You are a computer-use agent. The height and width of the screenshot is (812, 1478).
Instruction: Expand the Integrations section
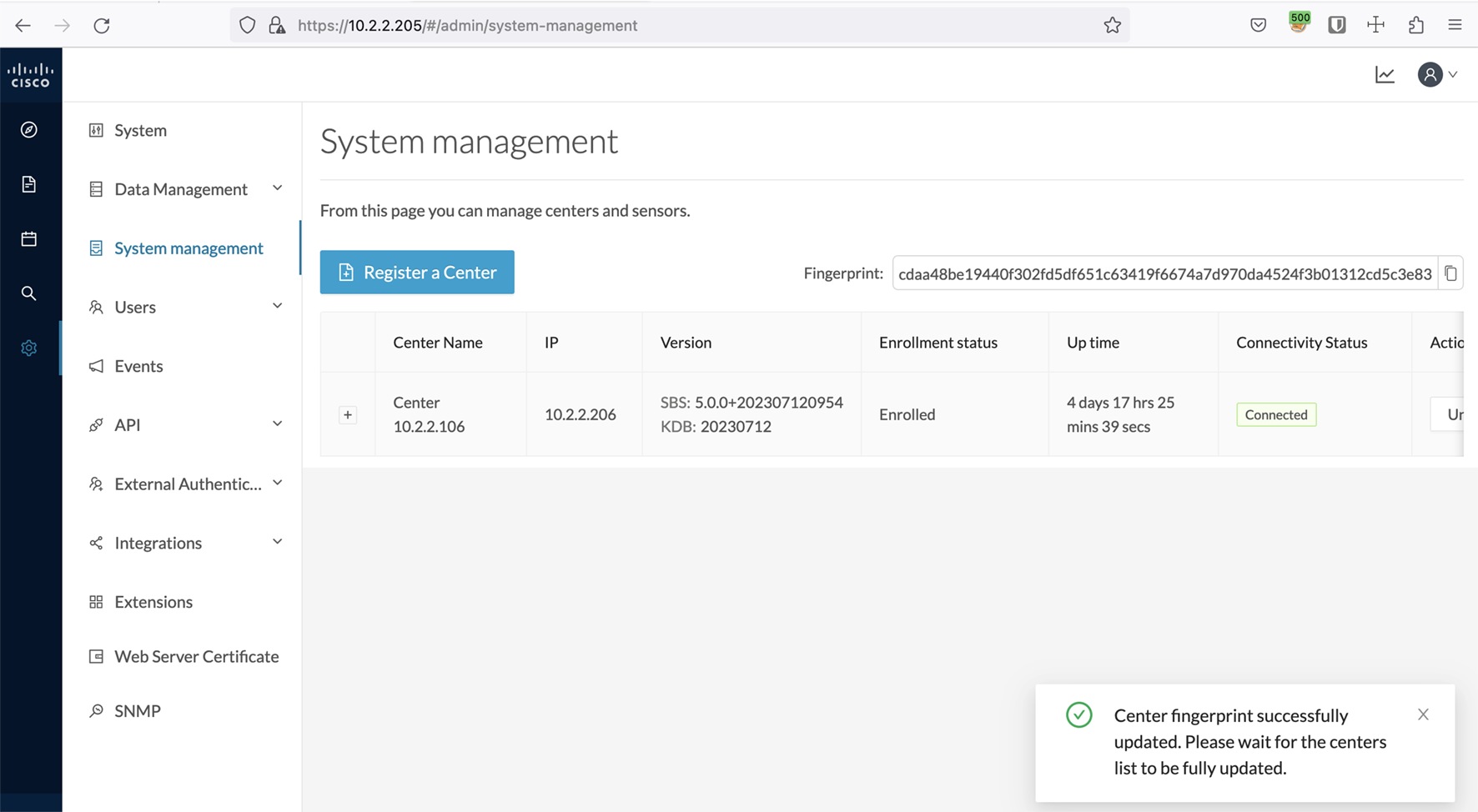(x=277, y=542)
